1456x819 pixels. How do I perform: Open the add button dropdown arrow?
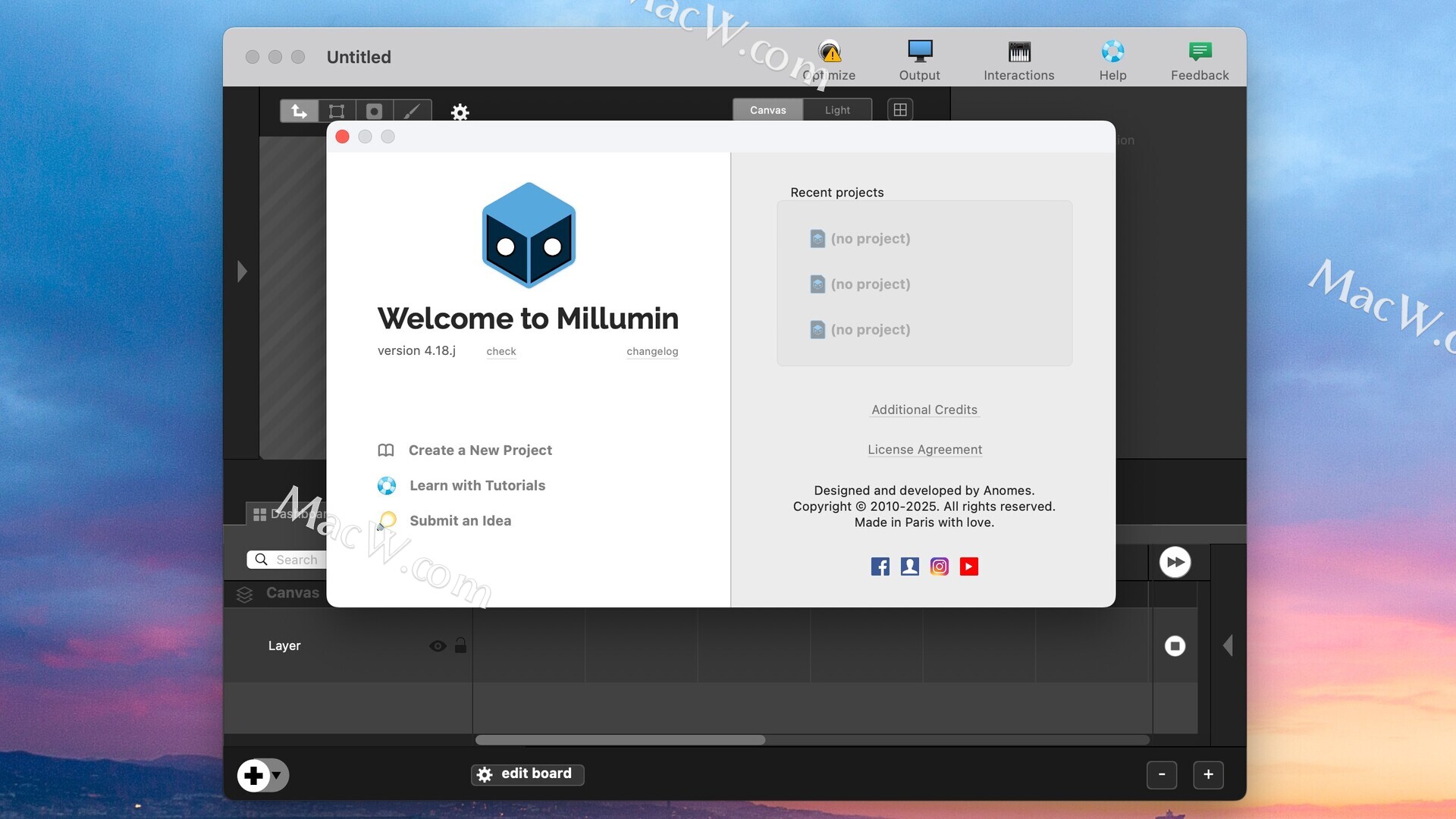(x=278, y=775)
